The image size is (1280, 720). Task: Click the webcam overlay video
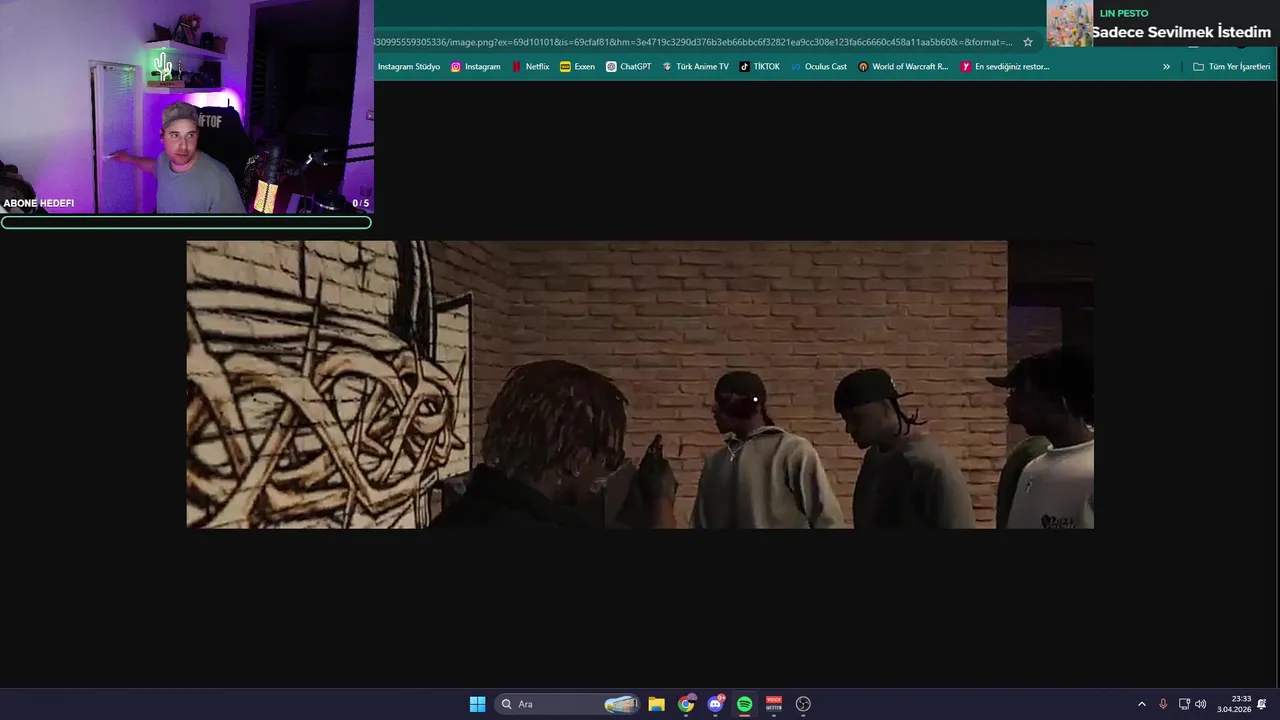(187, 107)
